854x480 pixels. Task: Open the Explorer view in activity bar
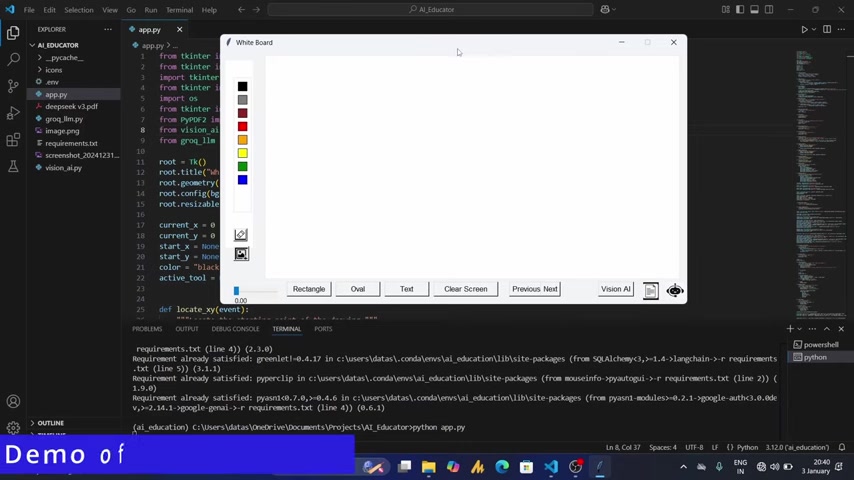pos(13,33)
